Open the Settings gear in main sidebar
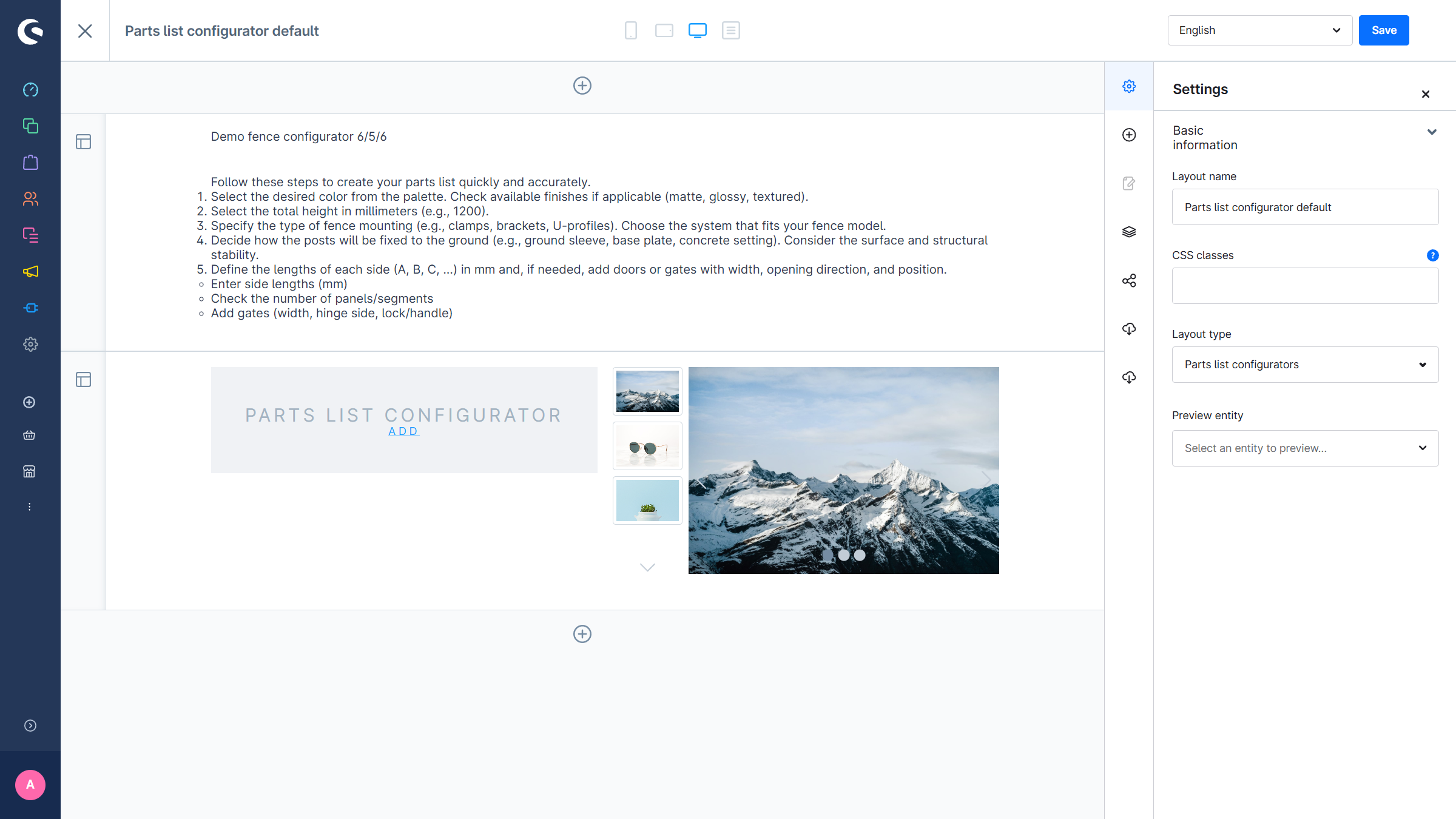Viewport: 1456px width, 819px height. (x=30, y=344)
